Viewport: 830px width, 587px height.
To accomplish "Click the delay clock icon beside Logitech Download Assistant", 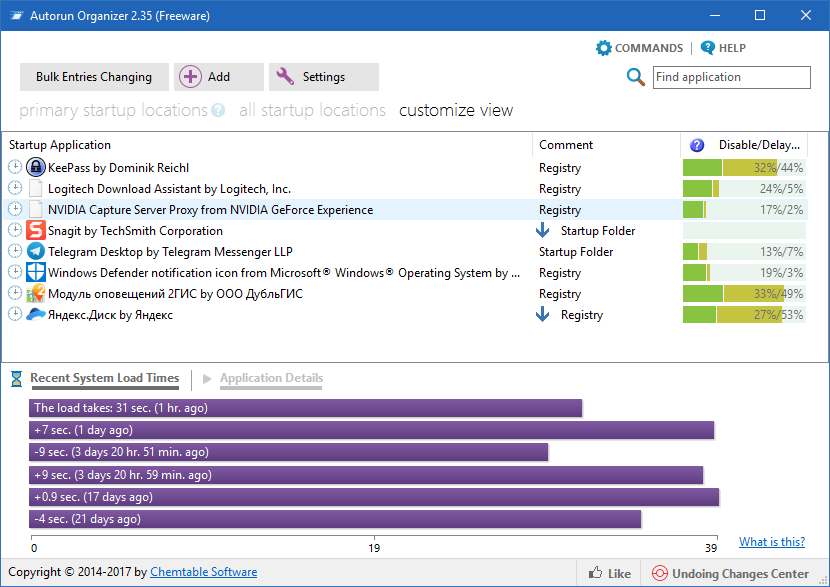I will point(15,188).
